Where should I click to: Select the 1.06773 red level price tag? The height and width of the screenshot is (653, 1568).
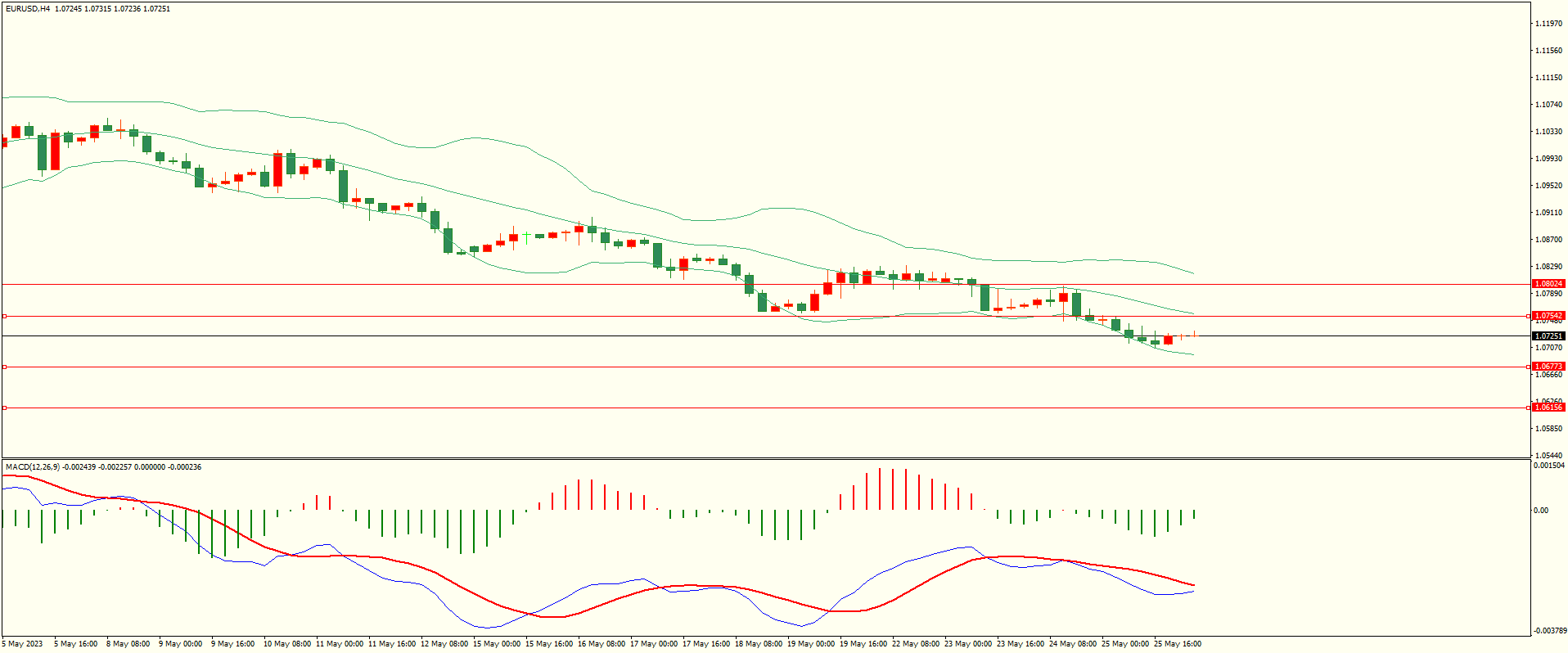[1548, 367]
